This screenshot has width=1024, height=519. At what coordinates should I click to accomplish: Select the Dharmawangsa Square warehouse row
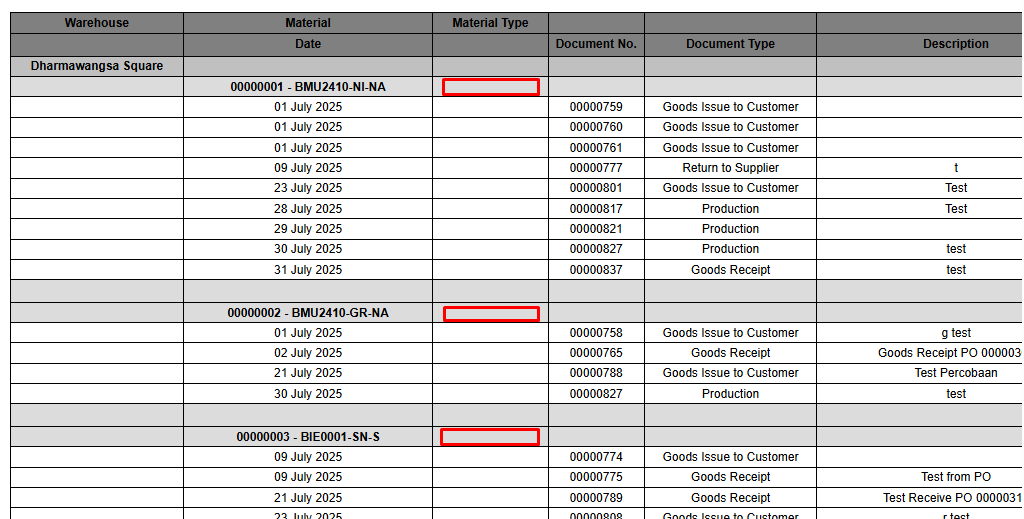[97, 66]
